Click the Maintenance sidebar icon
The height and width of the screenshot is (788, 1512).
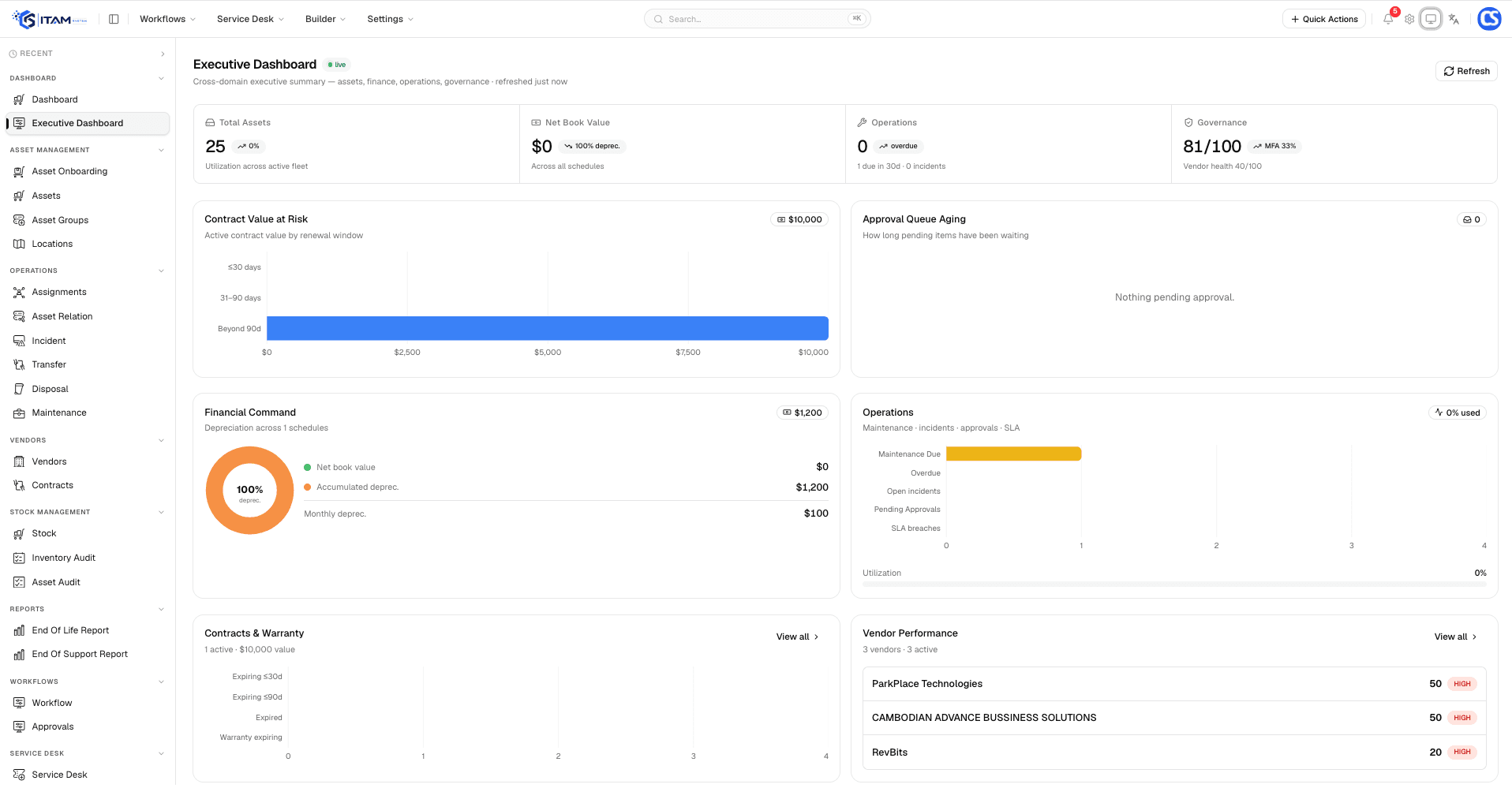coord(19,413)
